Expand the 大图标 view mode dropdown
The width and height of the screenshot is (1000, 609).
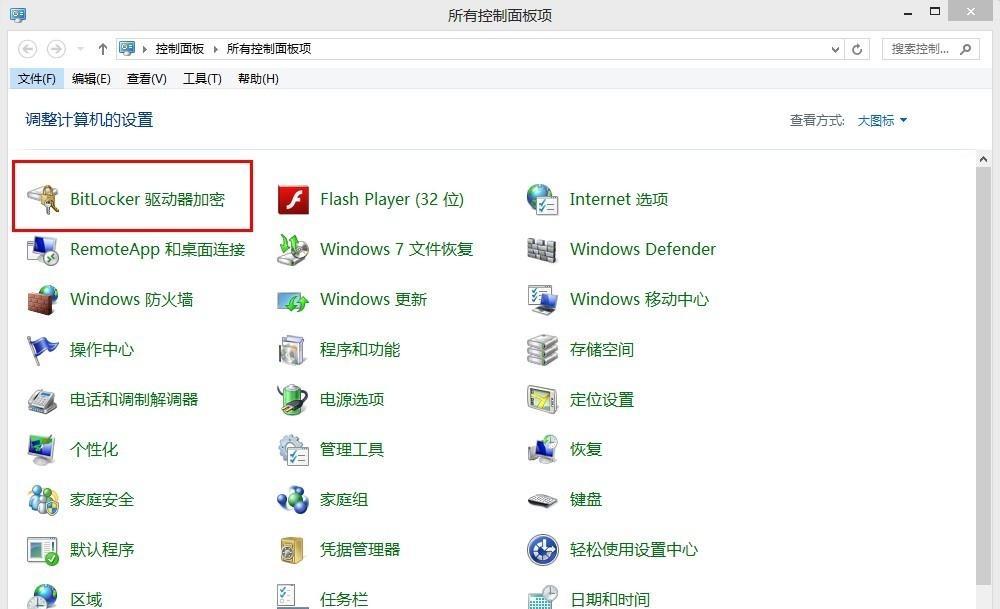click(x=882, y=121)
